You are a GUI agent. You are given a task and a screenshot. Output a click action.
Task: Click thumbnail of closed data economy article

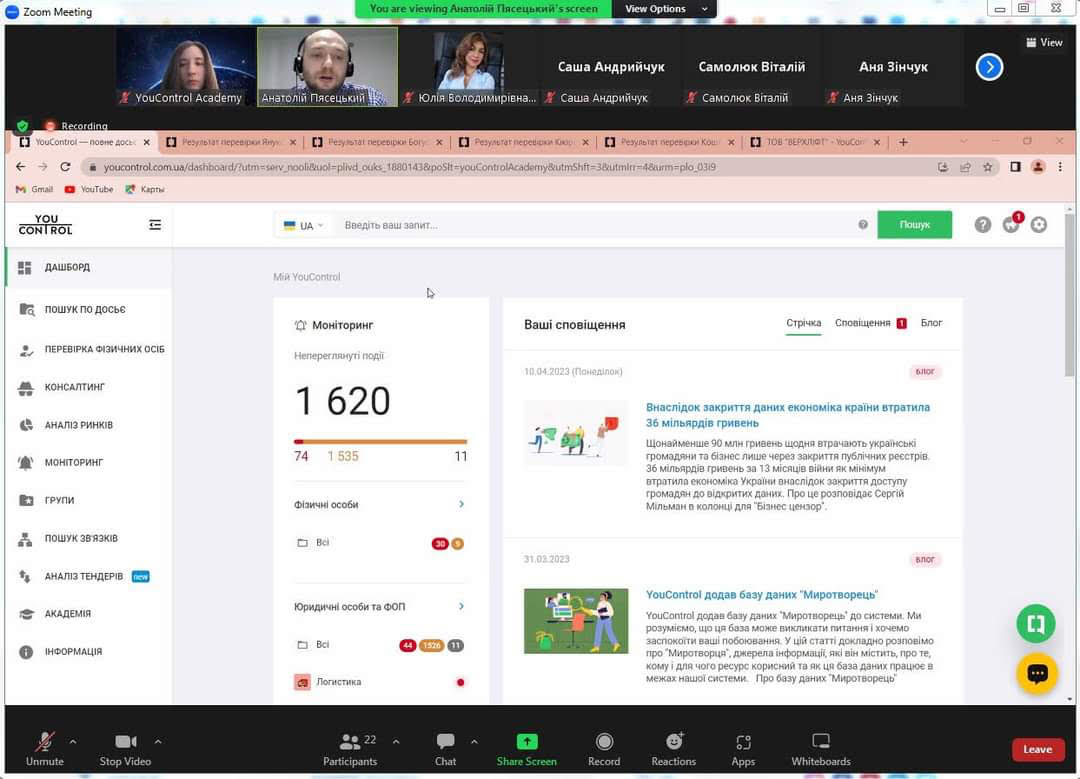pos(576,433)
